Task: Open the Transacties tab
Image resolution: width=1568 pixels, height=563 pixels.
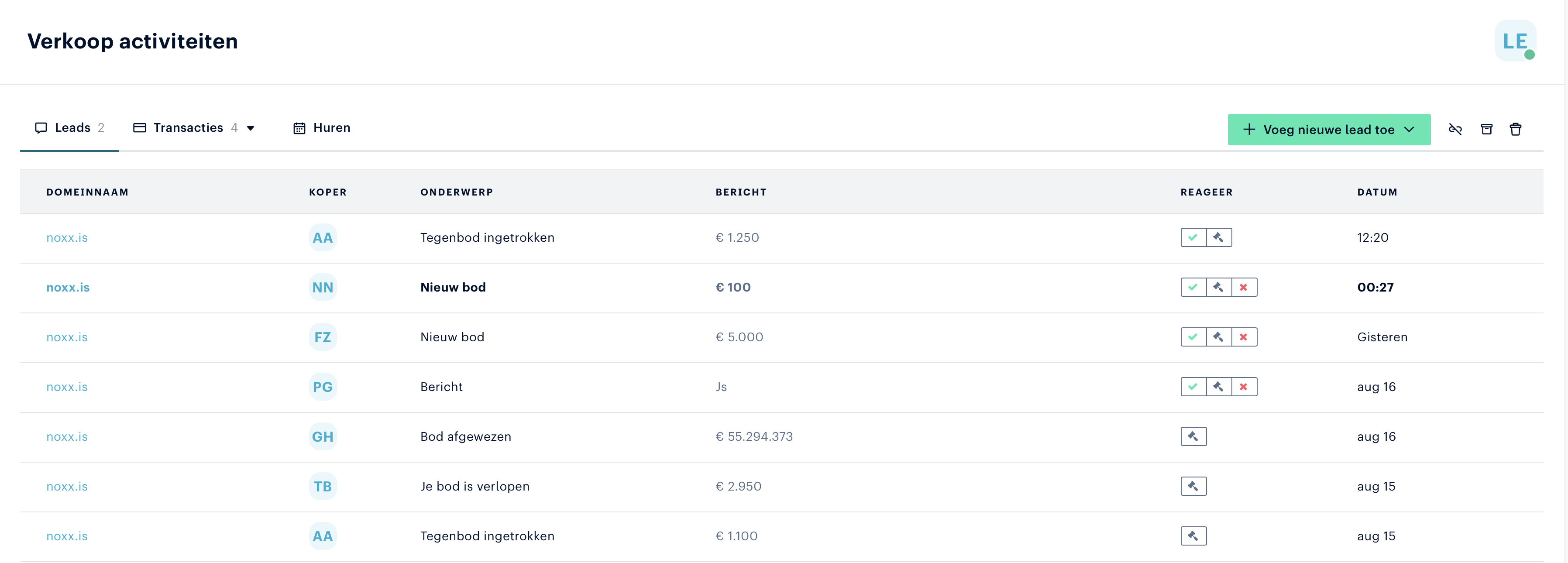Action: (185, 128)
